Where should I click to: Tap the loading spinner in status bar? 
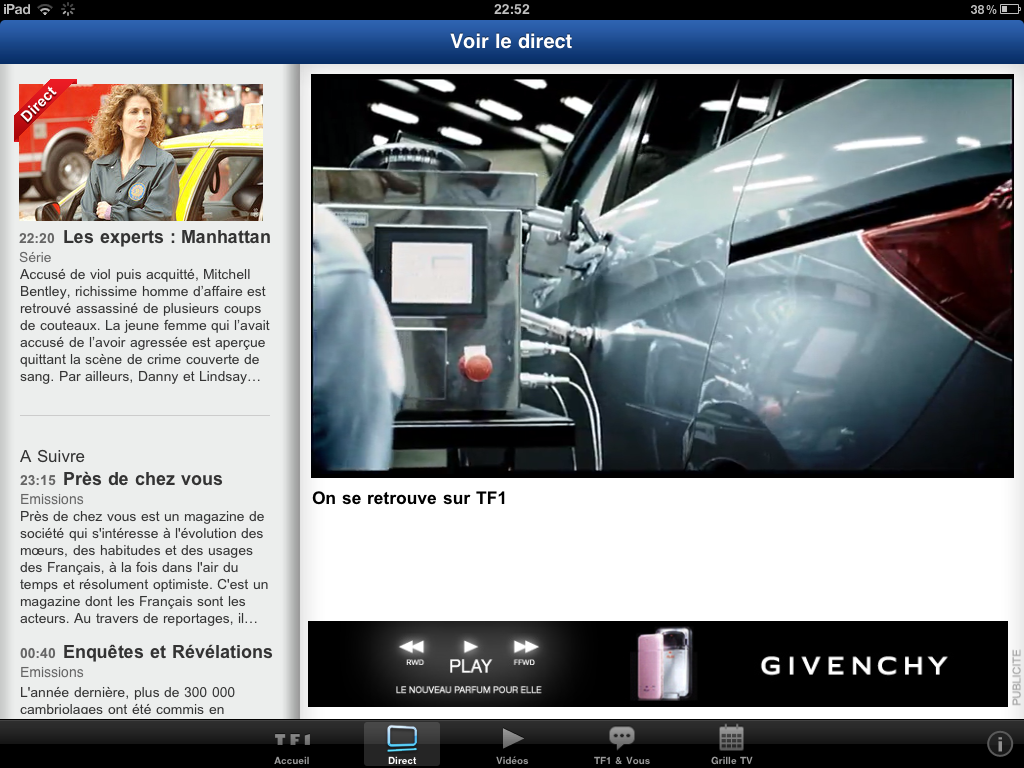(68, 9)
